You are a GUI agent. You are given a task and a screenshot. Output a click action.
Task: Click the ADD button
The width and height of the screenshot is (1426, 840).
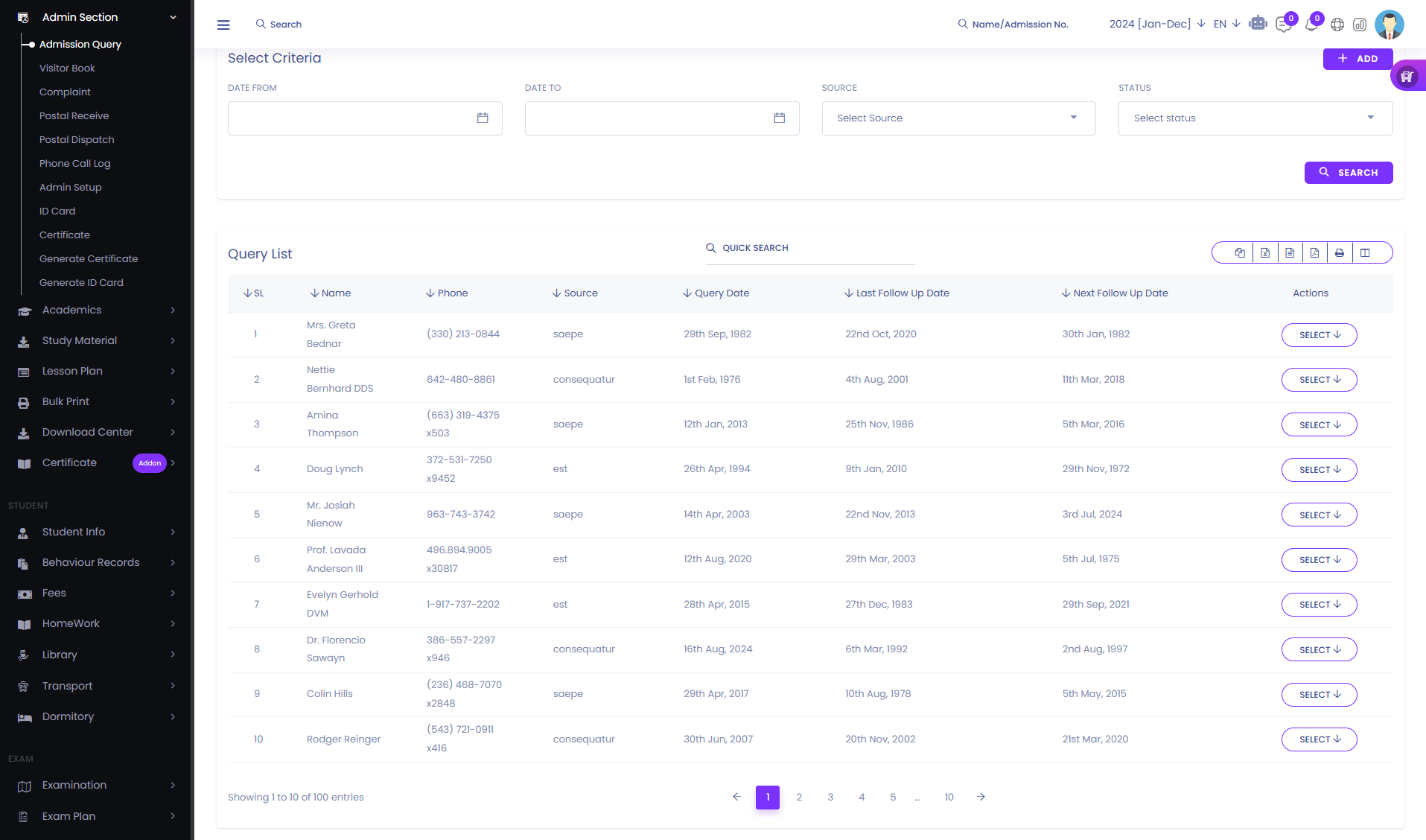coord(1357,58)
